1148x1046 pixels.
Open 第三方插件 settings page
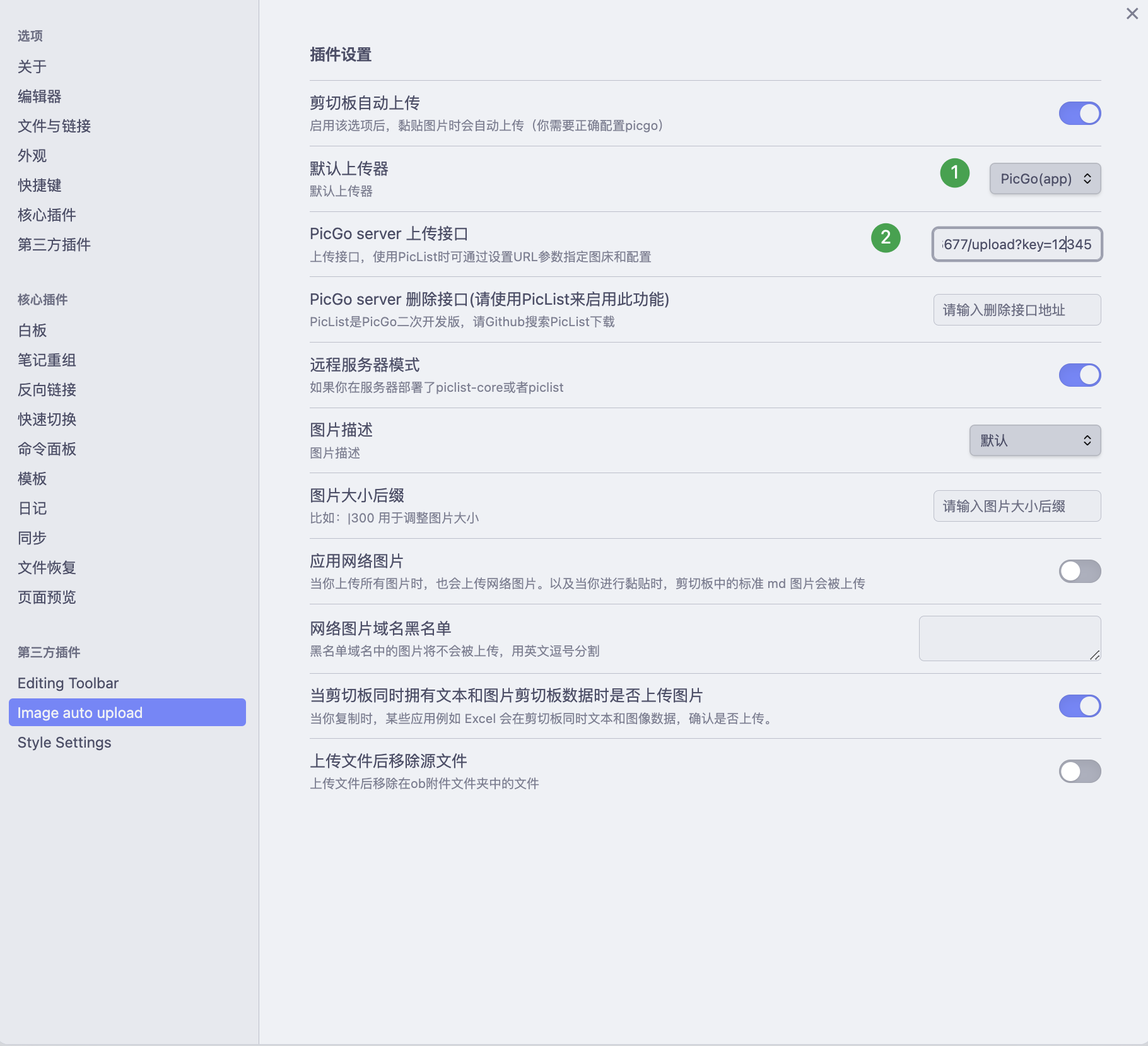tap(53, 245)
